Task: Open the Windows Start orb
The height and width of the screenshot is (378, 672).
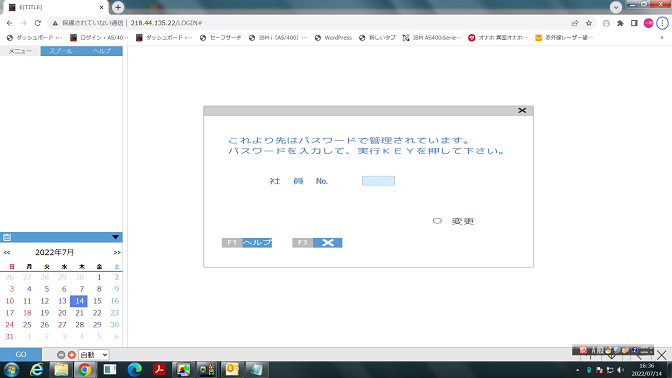Action: click(x=12, y=369)
